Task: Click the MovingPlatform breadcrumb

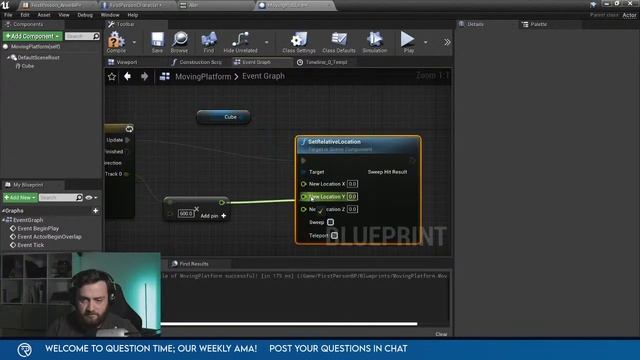Action: coord(203,76)
